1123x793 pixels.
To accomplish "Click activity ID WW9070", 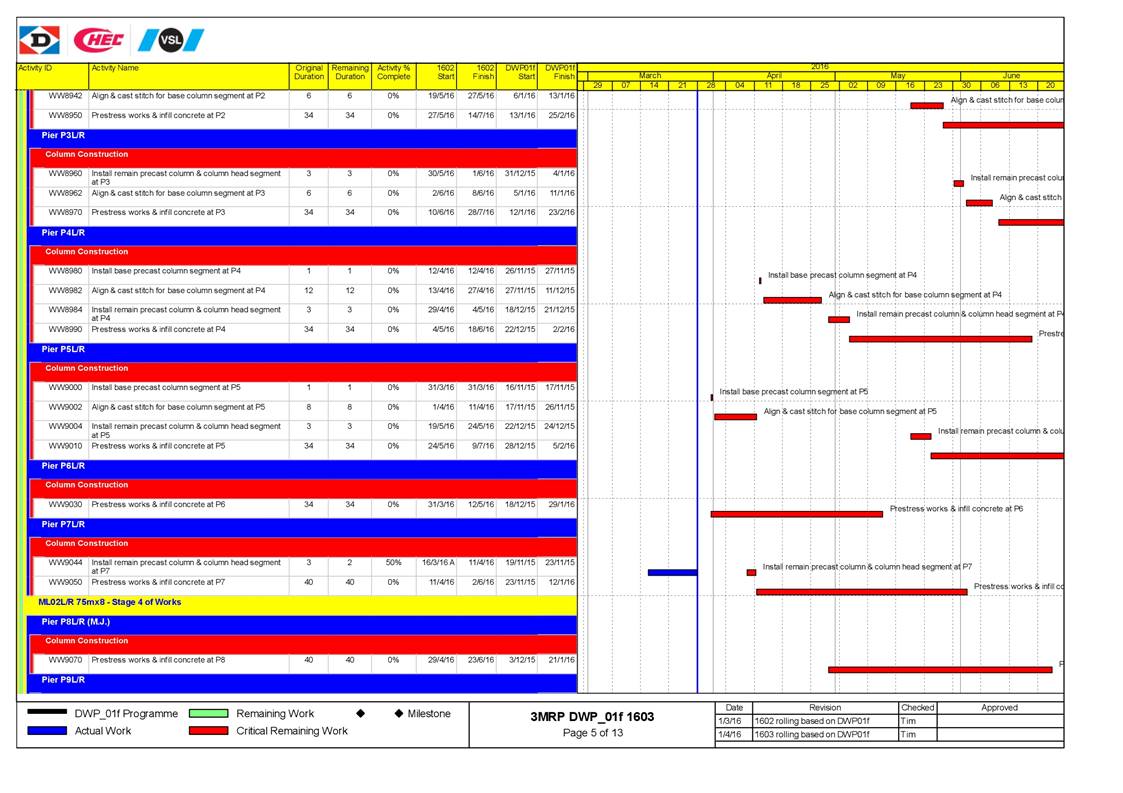I will (x=65, y=660).
